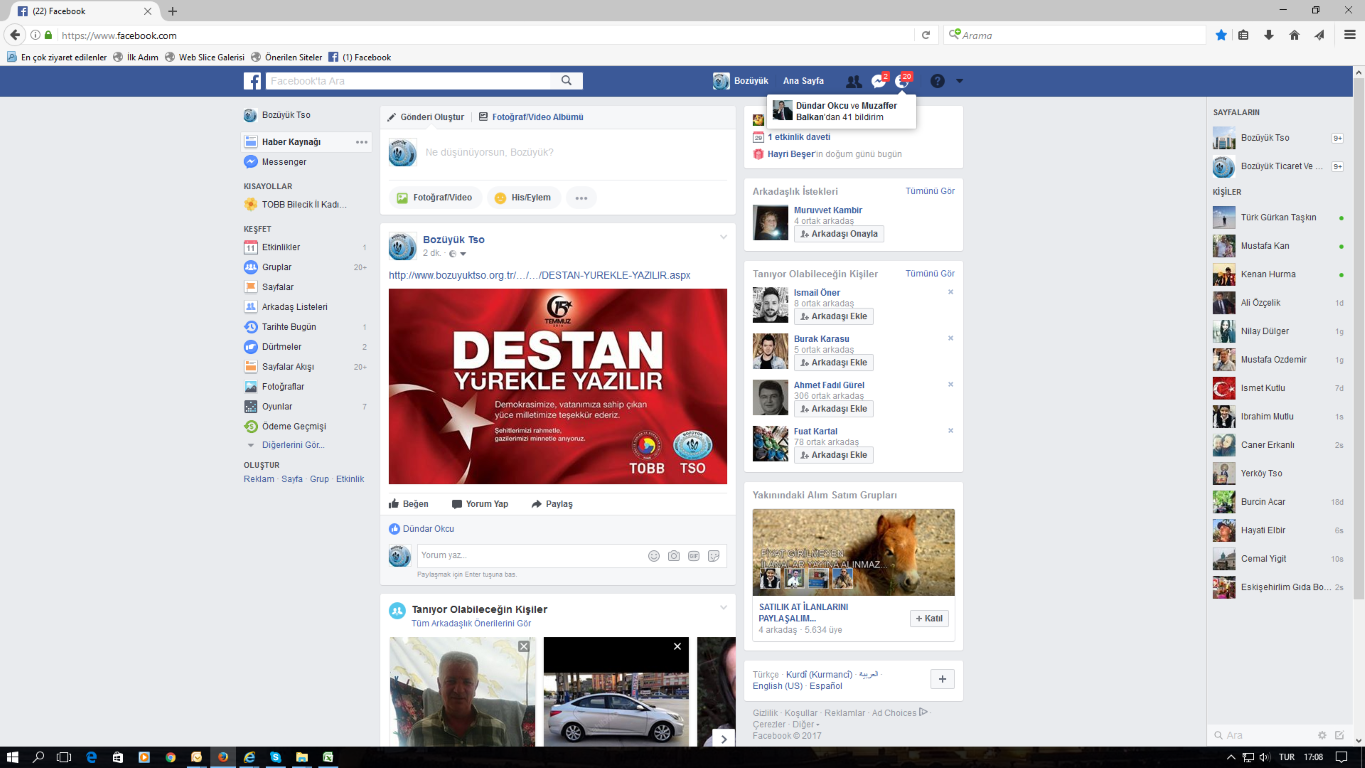Click the Facebook'ta Ara search field
This screenshot has width=1365, height=768.
coord(408,81)
